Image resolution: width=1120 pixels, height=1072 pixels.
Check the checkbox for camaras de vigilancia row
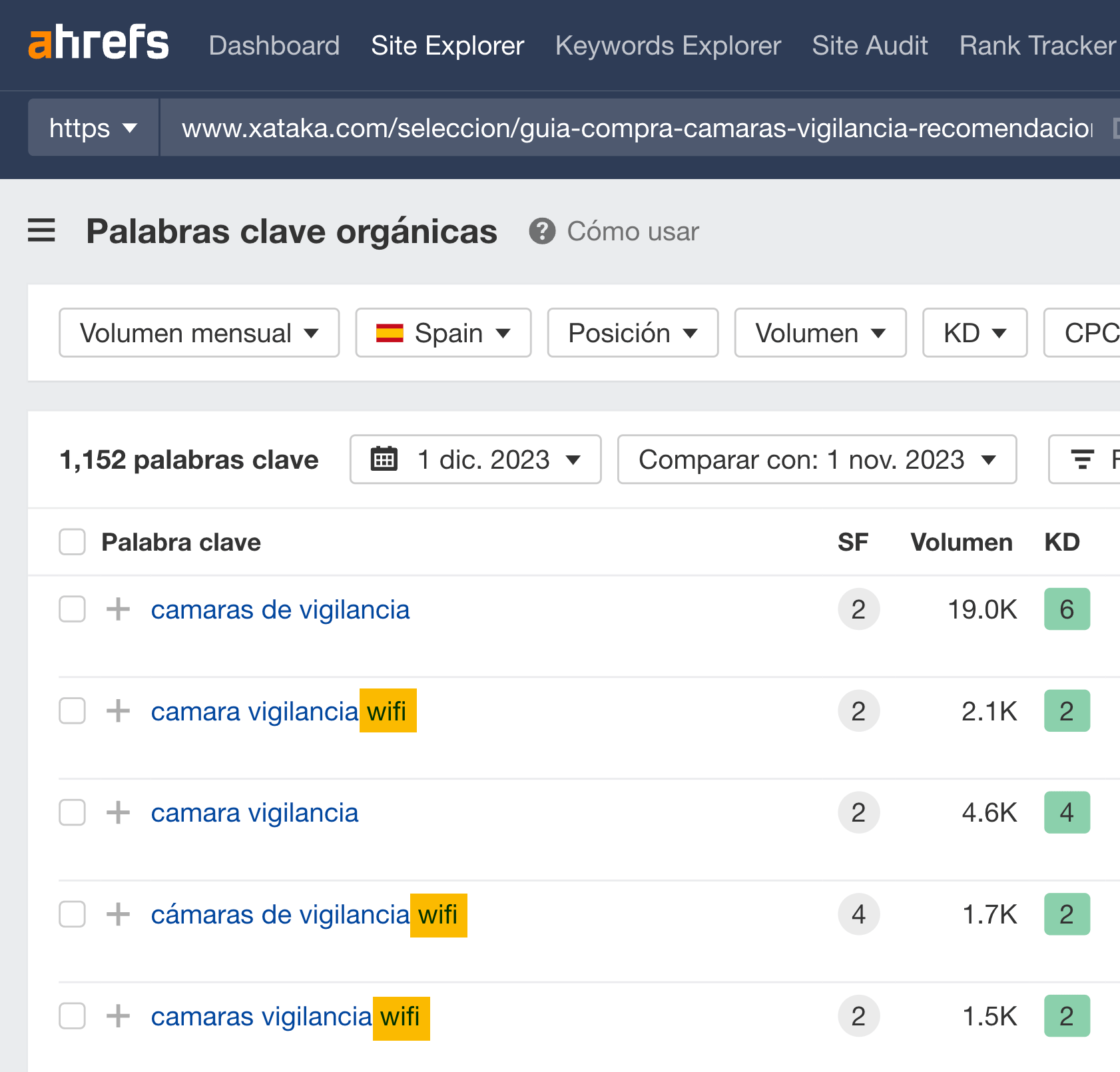71,609
